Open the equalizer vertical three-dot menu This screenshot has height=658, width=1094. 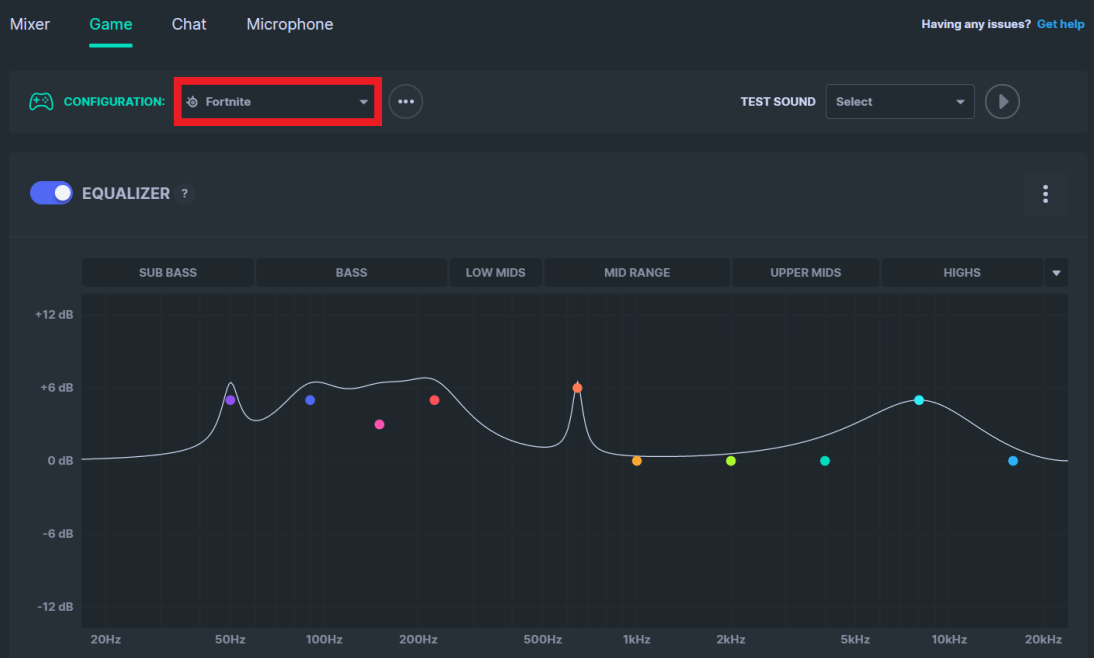[1045, 194]
